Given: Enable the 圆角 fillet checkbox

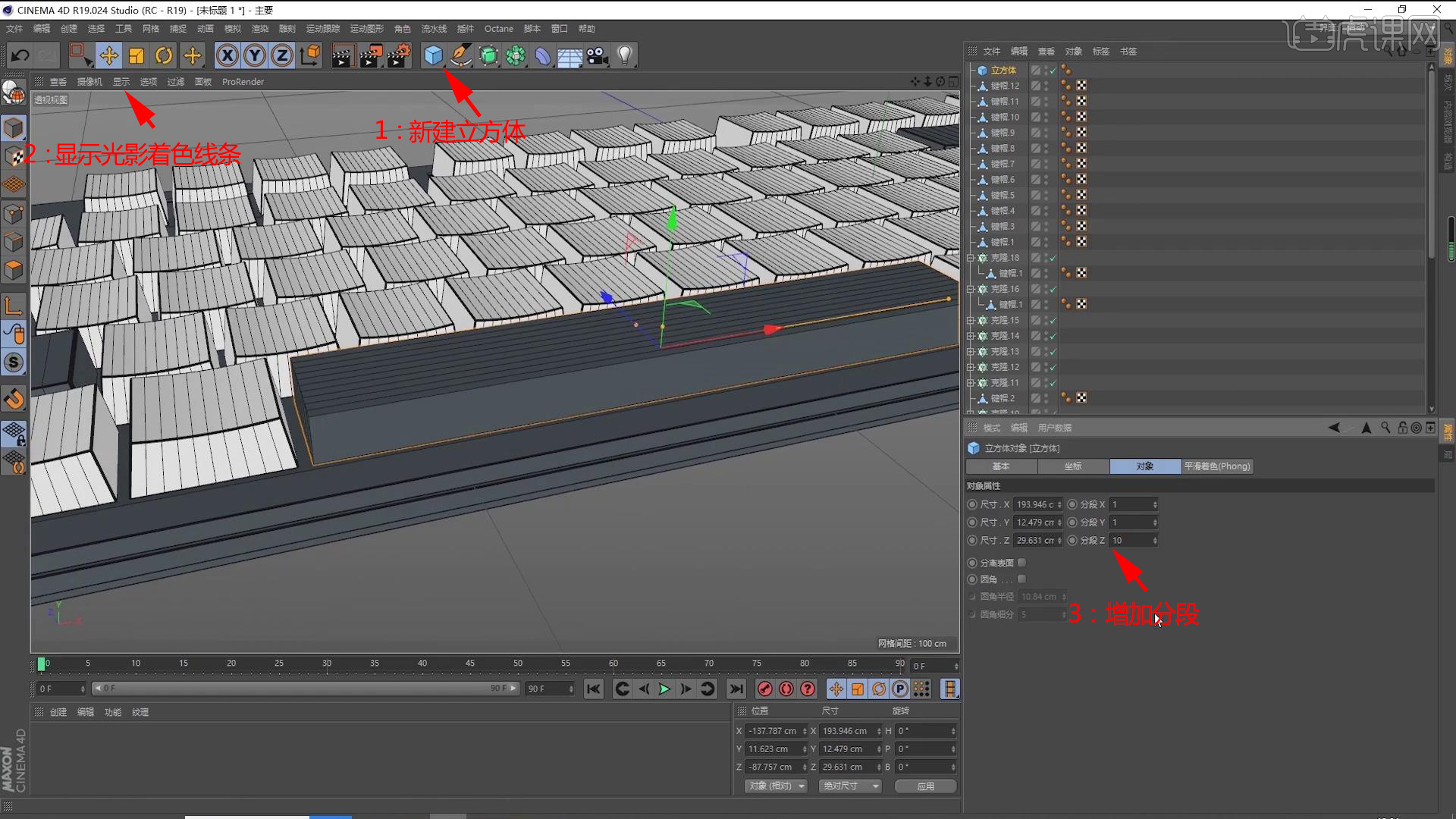Looking at the screenshot, I should pos(1021,579).
